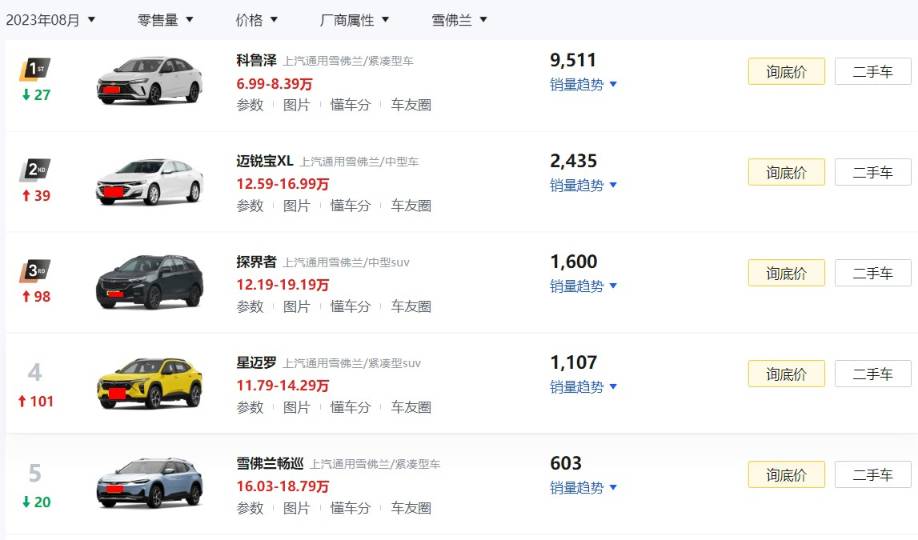The width and height of the screenshot is (918, 540).
Task: Click the 2nd place rank badge icon
Action: 35,170
